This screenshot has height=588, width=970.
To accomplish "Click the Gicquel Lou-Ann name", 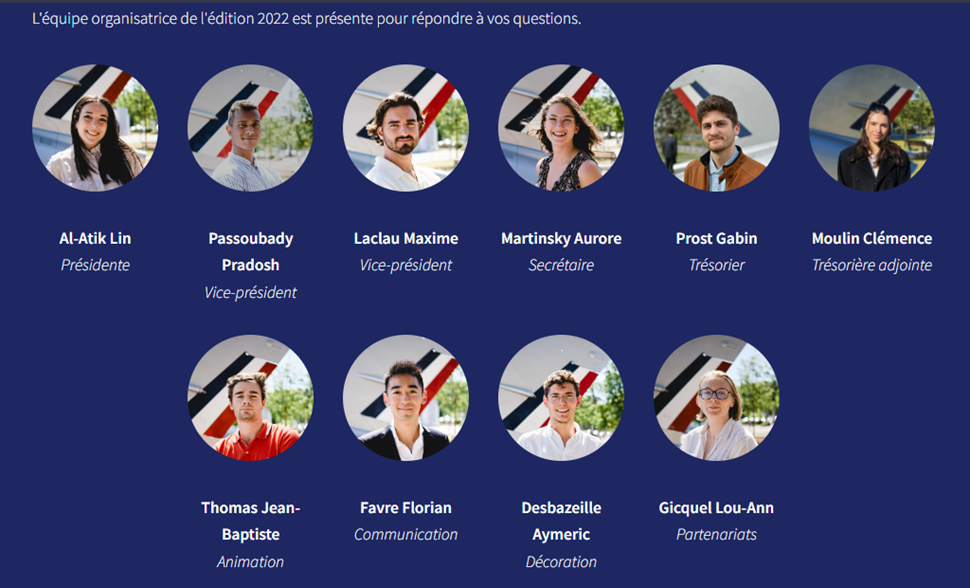I will pyautogui.click(x=716, y=508).
